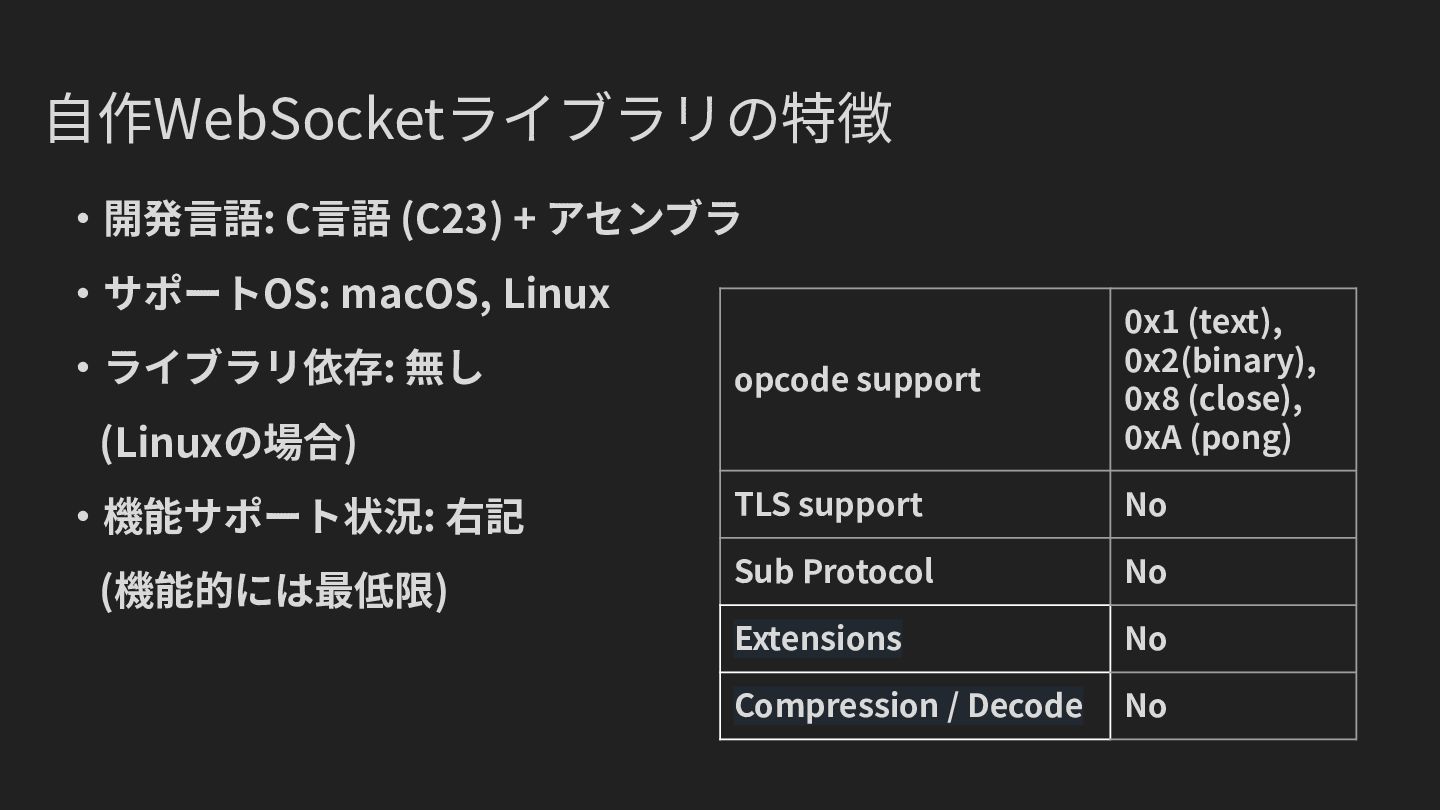Click the highlighted 'Extensions' table cell
This screenshot has height=810, width=1440.
tap(818, 638)
